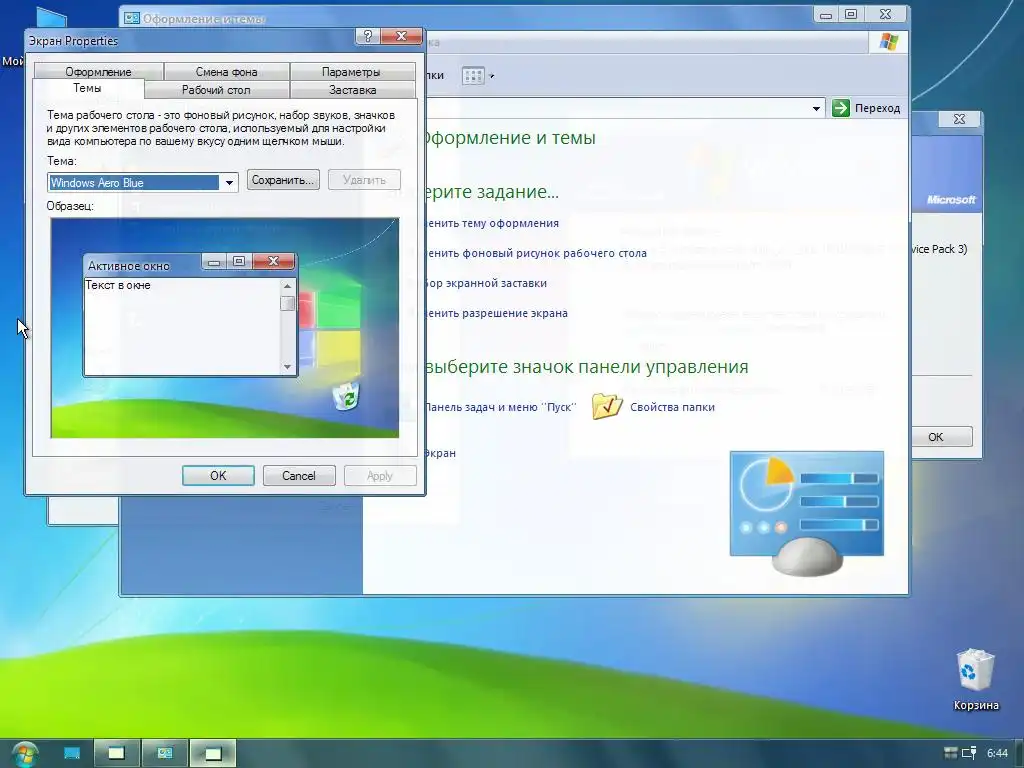Image resolution: width=1024 pixels, height=768 pixels.
Task: Open the change theme link
Action: click(x=492, y=223)
